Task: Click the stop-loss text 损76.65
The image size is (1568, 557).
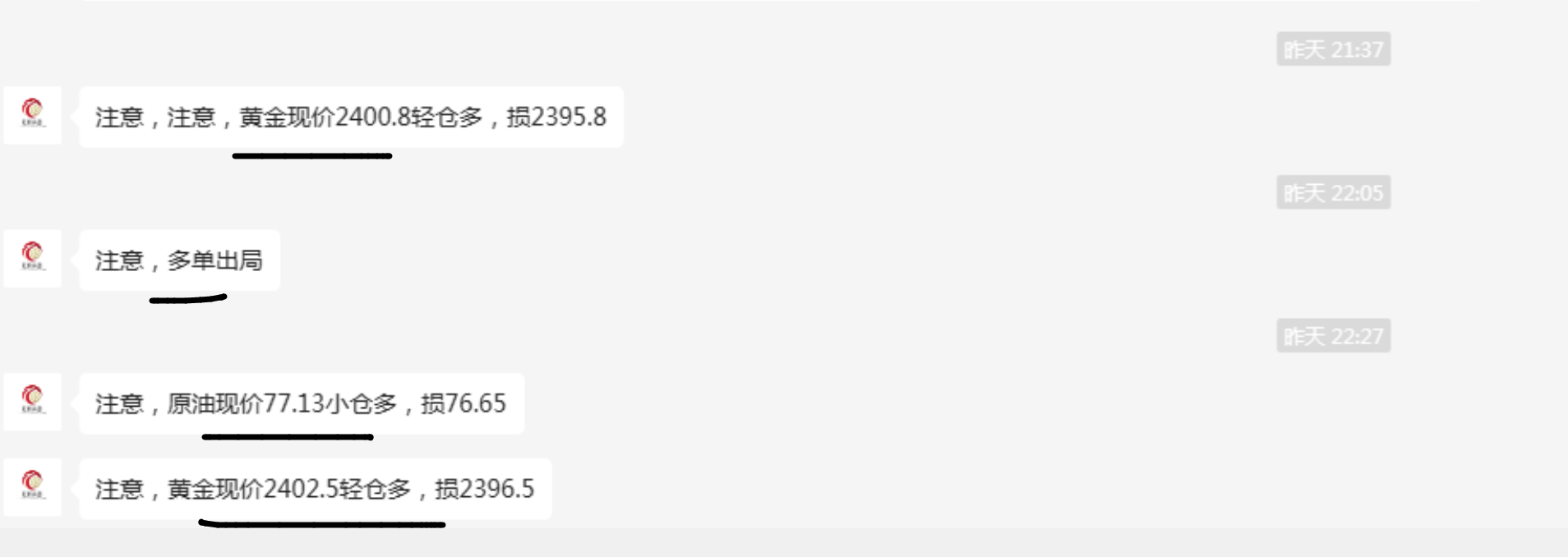Action: point(463,403)
